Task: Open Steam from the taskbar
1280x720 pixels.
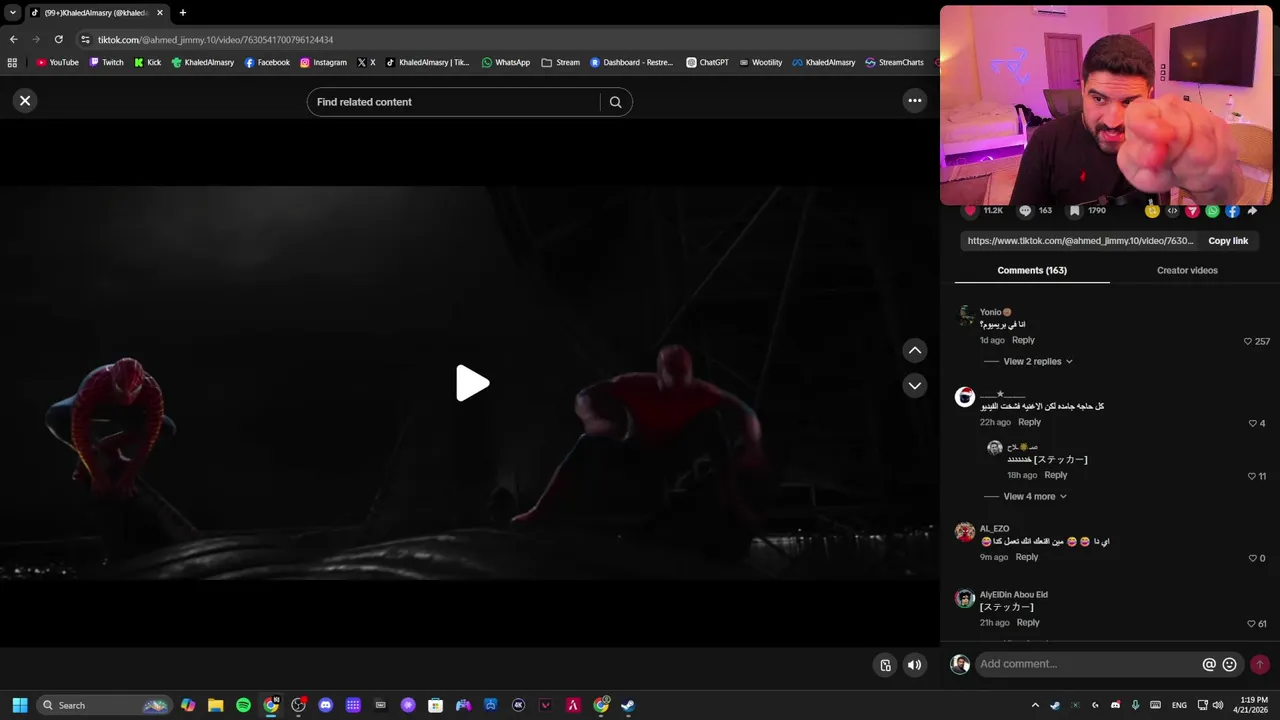Action: [x=627, y=705]
